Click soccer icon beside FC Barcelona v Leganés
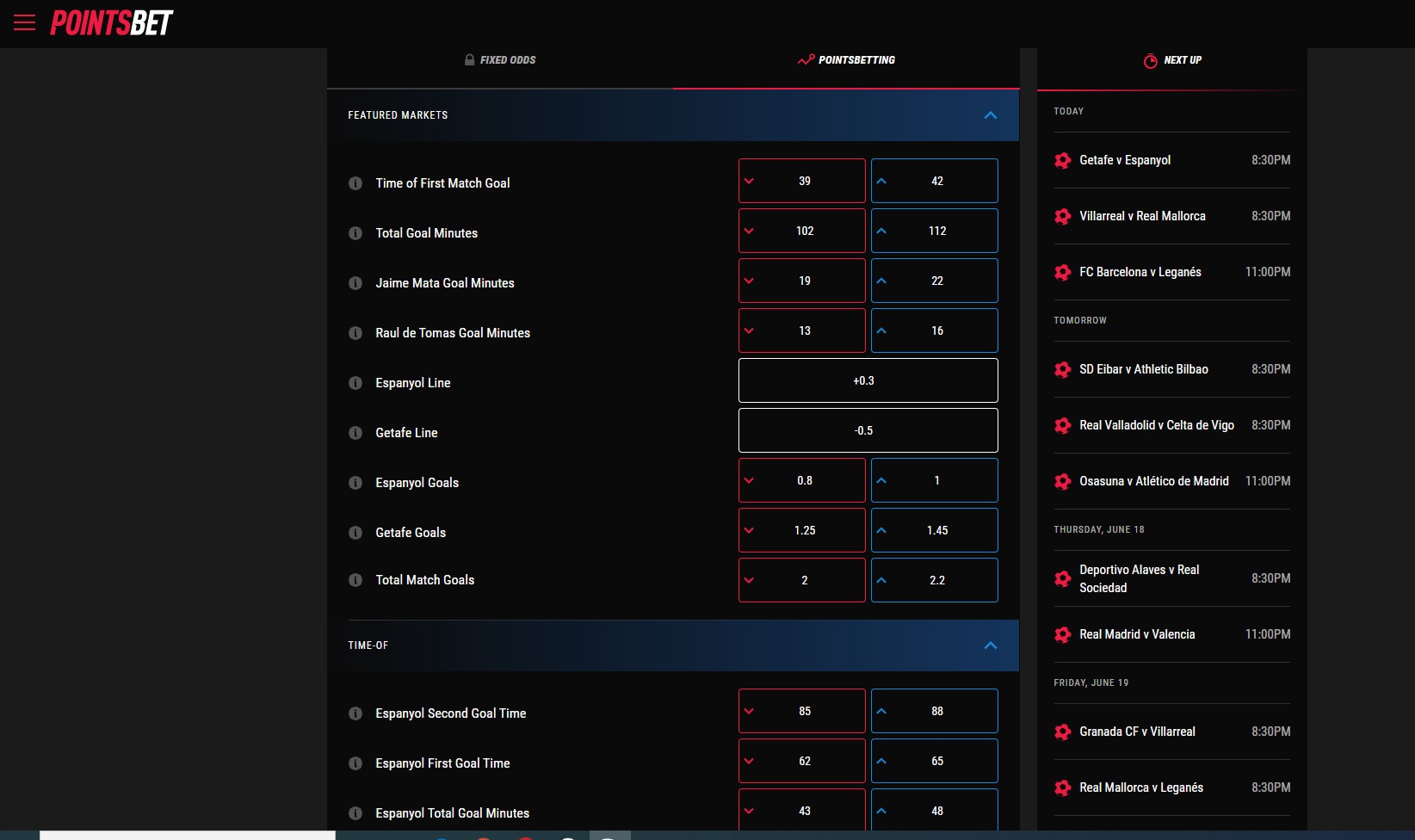This screenshot has width=1415, height=840. [x=1063, y=272]
